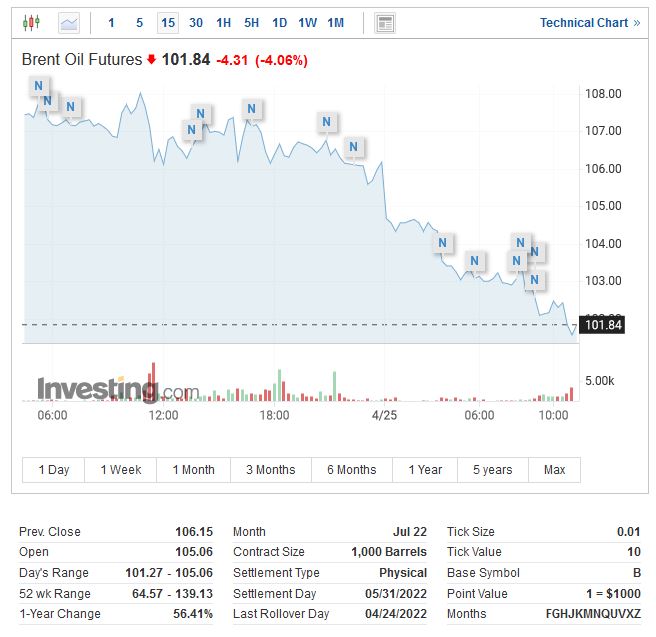The image size is (656, 637).
Task: Switch to candlestick chart type
Action: [x=32, y=22]
